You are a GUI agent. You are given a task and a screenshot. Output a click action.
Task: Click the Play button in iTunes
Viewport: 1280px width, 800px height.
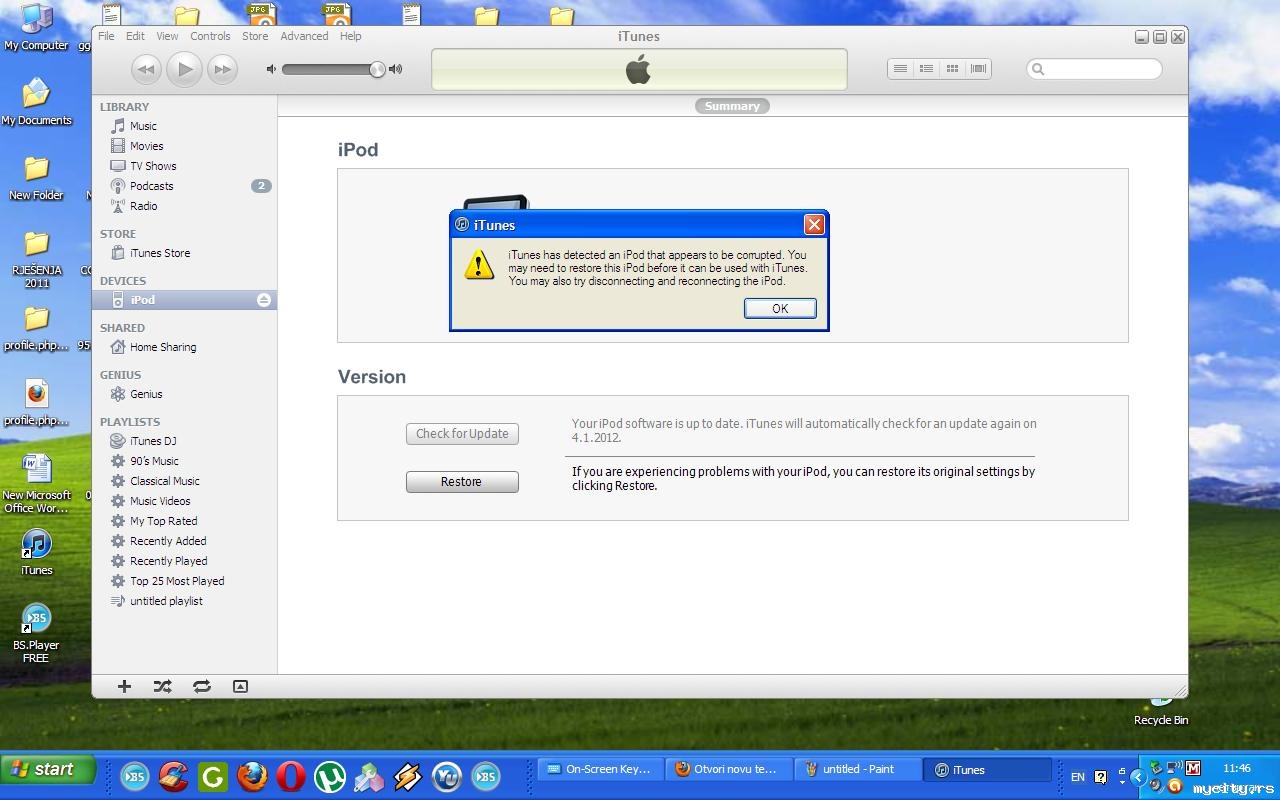[x=184, y=68]
